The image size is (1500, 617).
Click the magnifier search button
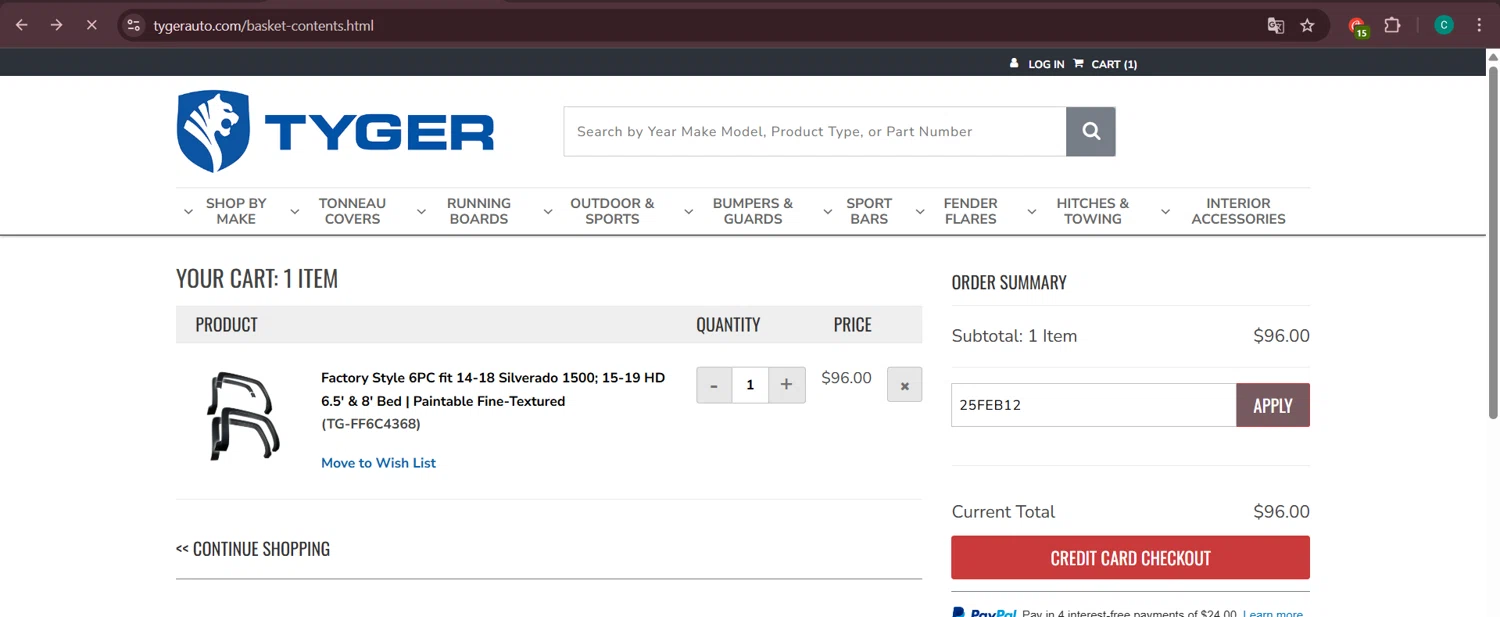1091,131
